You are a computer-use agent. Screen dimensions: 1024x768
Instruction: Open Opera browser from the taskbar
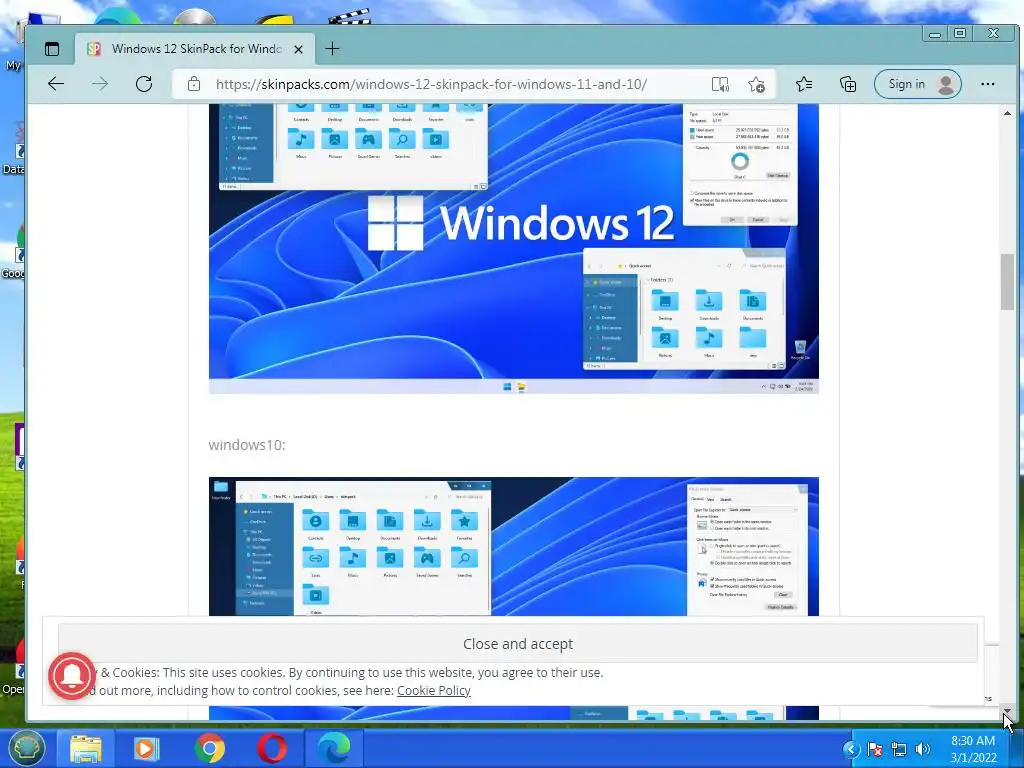point(272,748)
